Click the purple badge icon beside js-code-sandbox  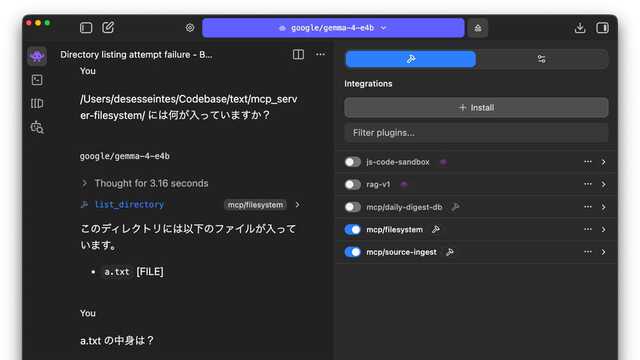pos(443,162)
